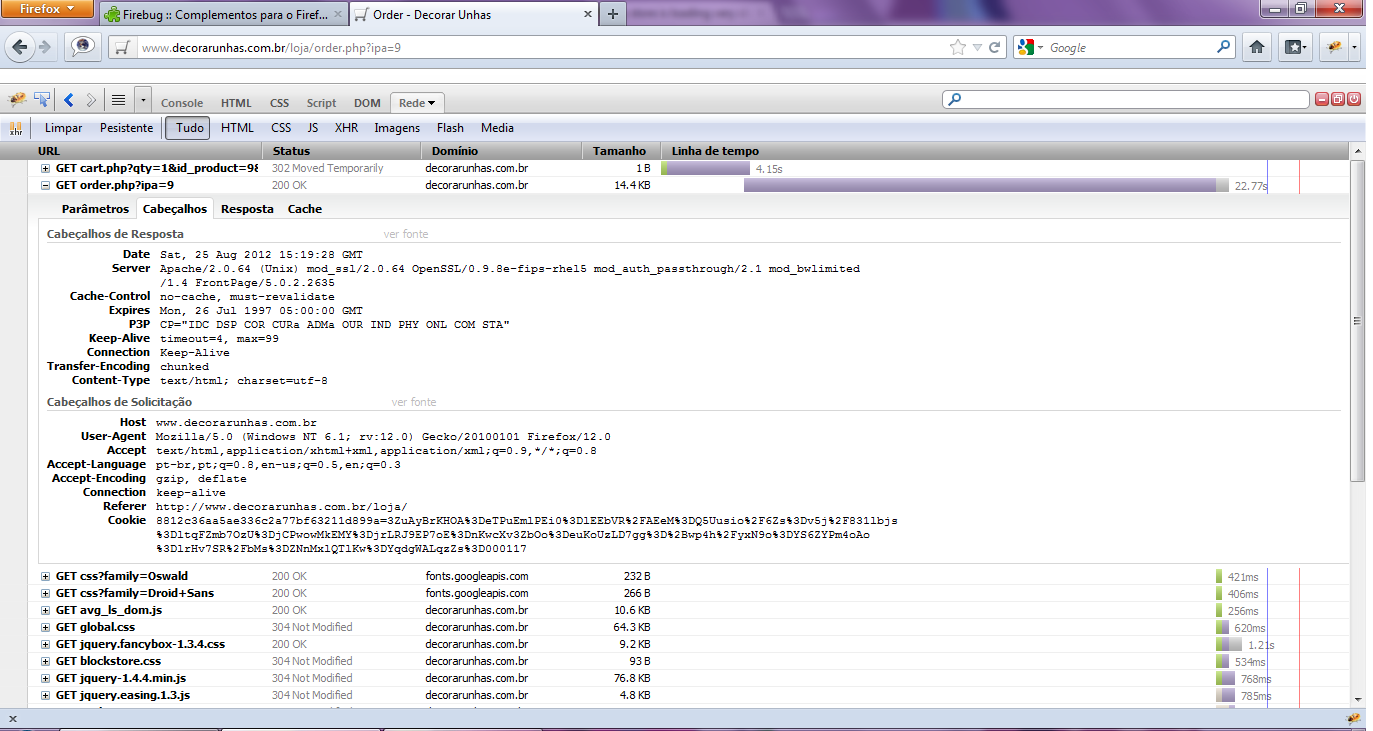Click 'ver fonte' beside Cabeçalhos de Solicitação
The width and height of the screenshot is (1373, 731).
pos(414,402)
